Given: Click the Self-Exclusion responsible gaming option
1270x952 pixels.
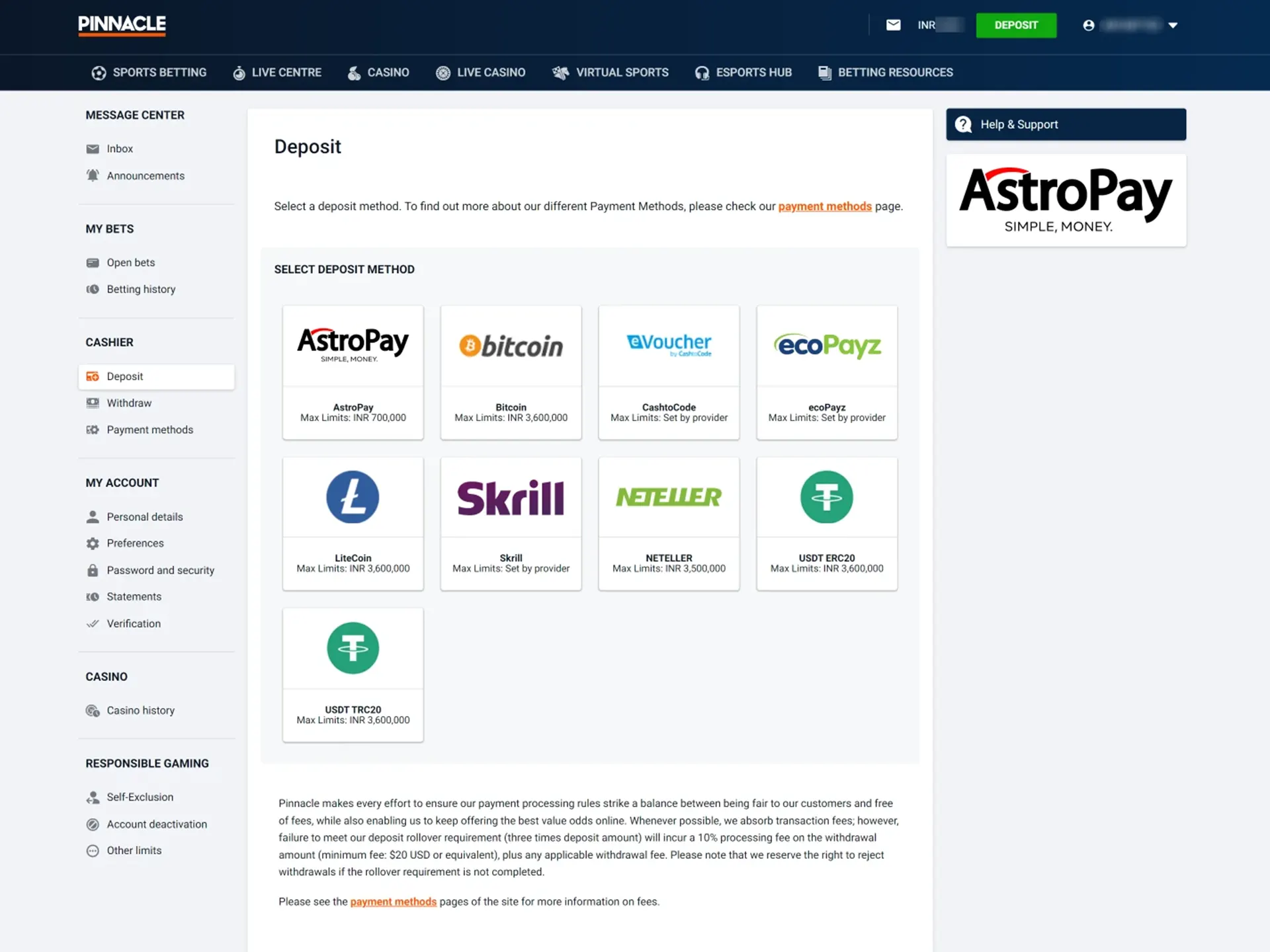Looking at the screenshot, I should (140, 797).
